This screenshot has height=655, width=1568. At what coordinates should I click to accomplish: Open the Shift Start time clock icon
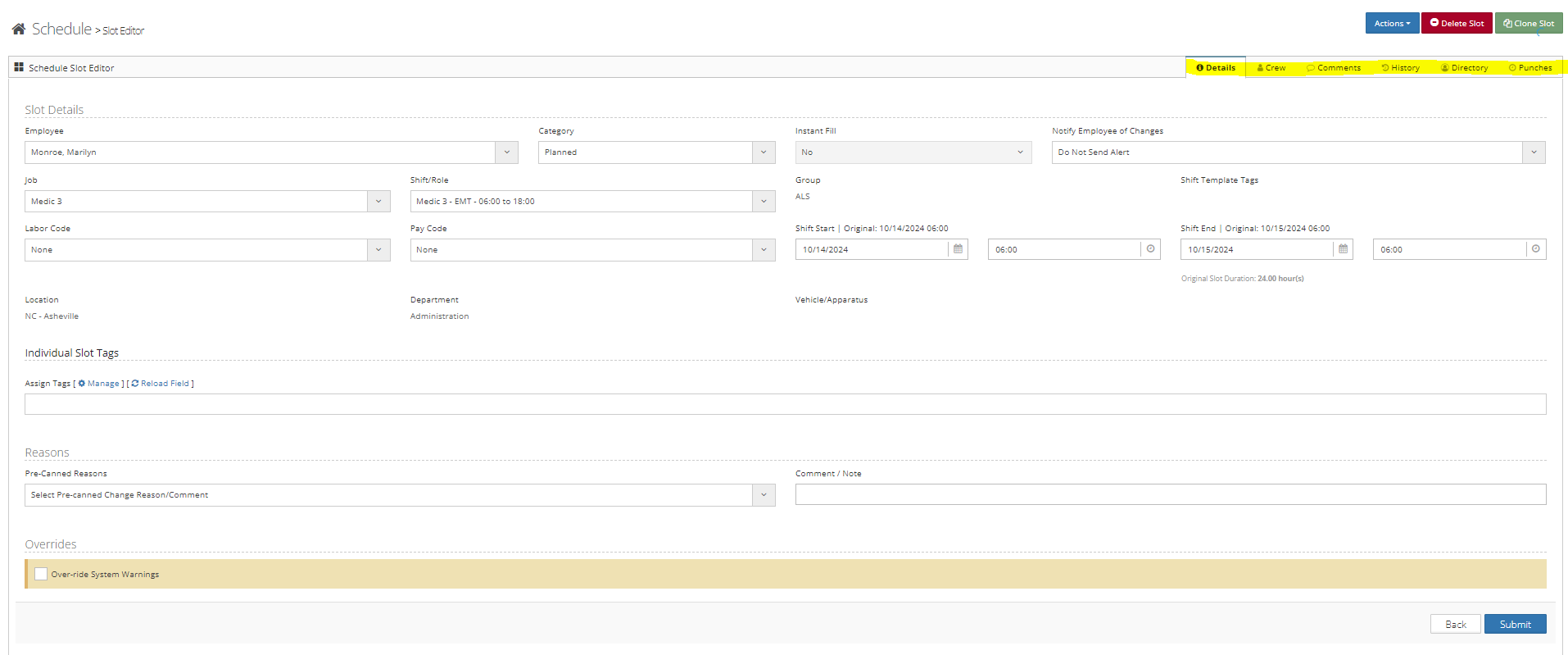click(x=1150, y=249)
